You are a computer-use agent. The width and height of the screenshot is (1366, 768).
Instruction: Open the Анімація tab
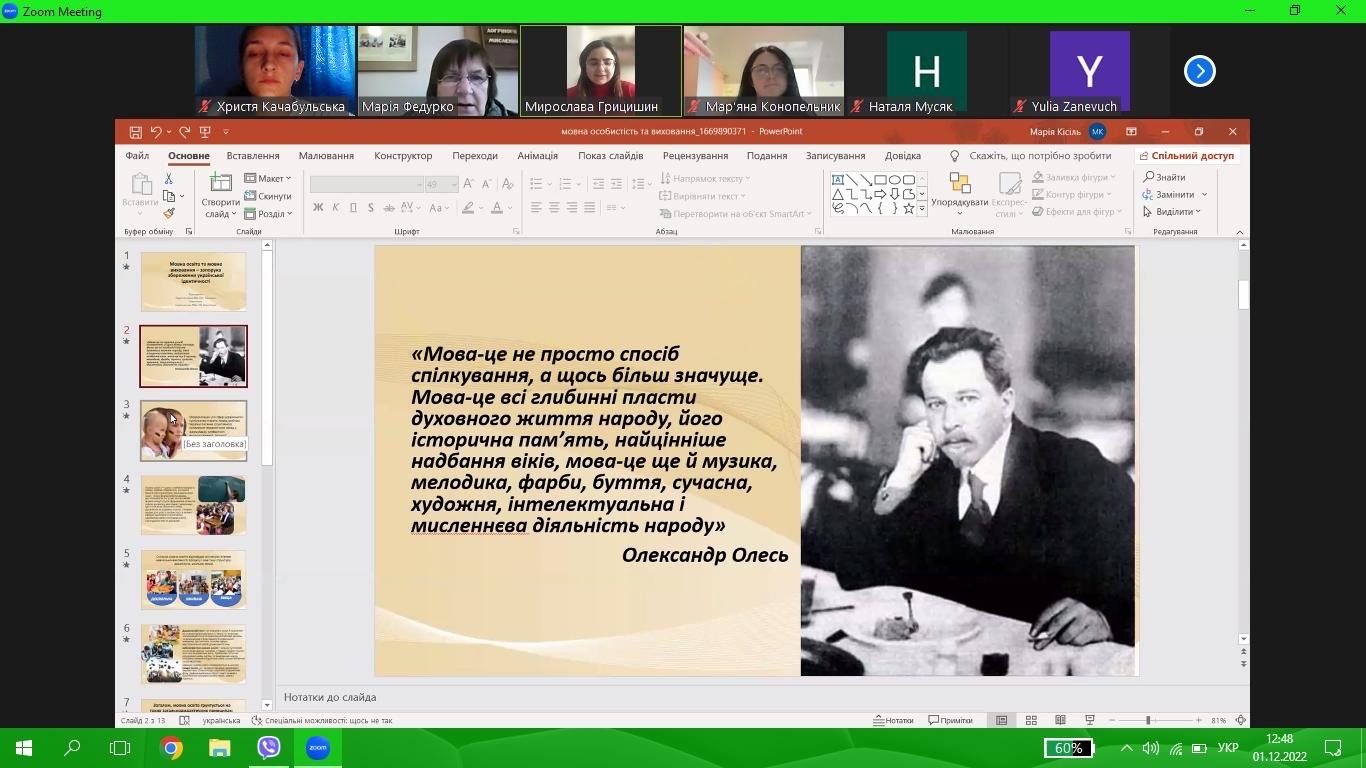coord(538,156)
